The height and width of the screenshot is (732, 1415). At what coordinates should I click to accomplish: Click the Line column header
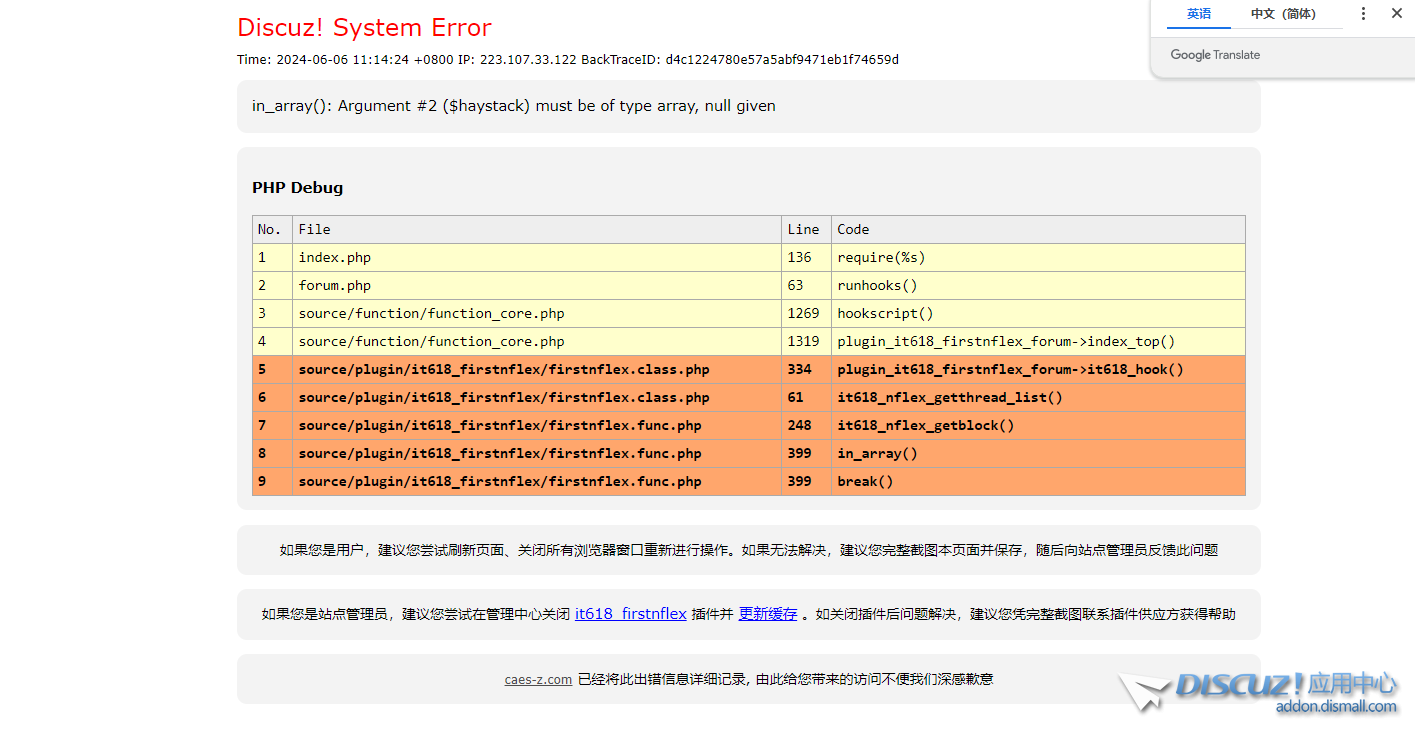(803, 229)
